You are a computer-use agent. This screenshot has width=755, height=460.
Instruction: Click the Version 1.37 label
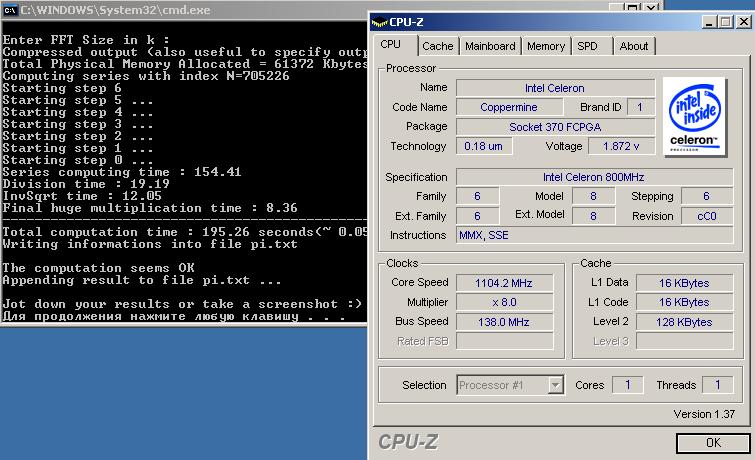coord(704,414)
